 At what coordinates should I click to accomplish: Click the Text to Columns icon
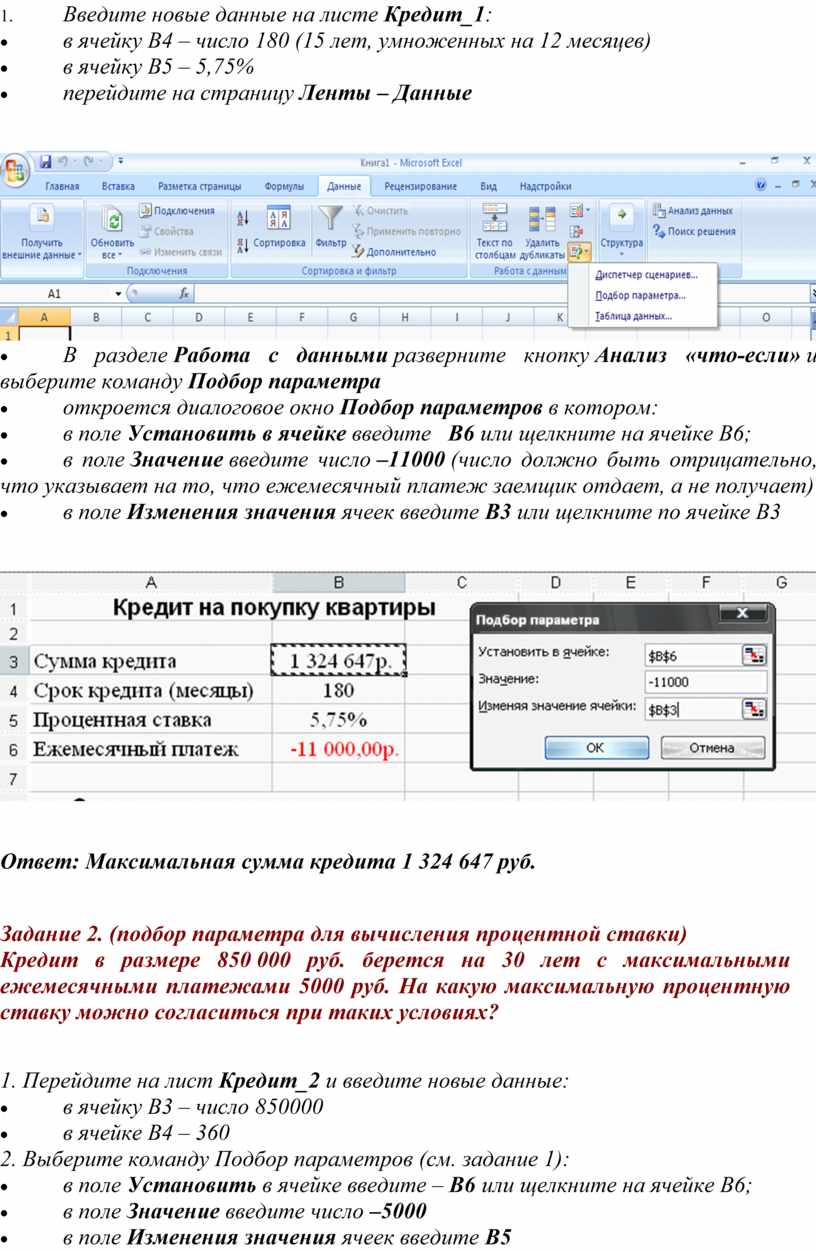494,218
